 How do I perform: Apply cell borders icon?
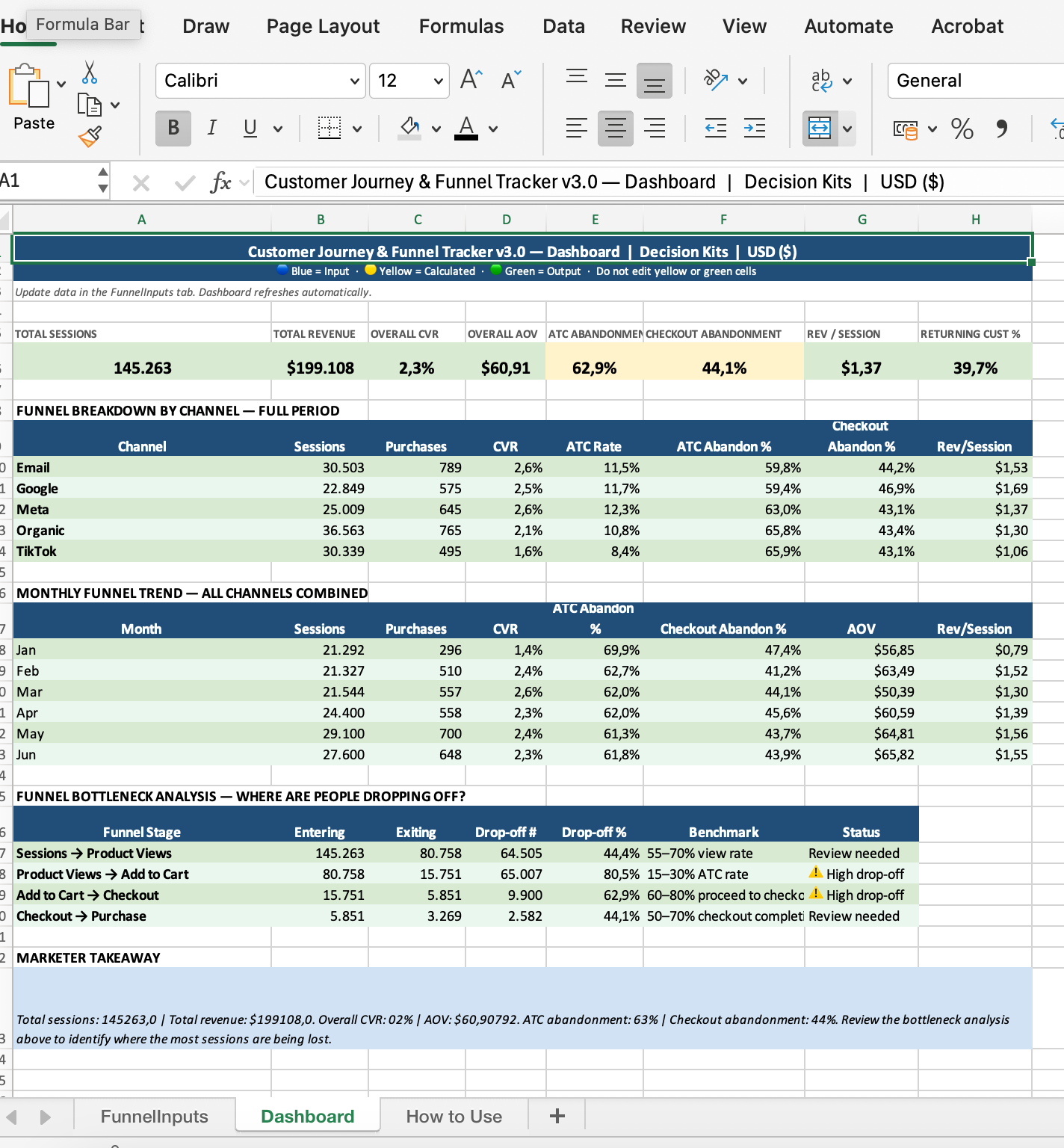pyautogui.click(x=330, y=128)
